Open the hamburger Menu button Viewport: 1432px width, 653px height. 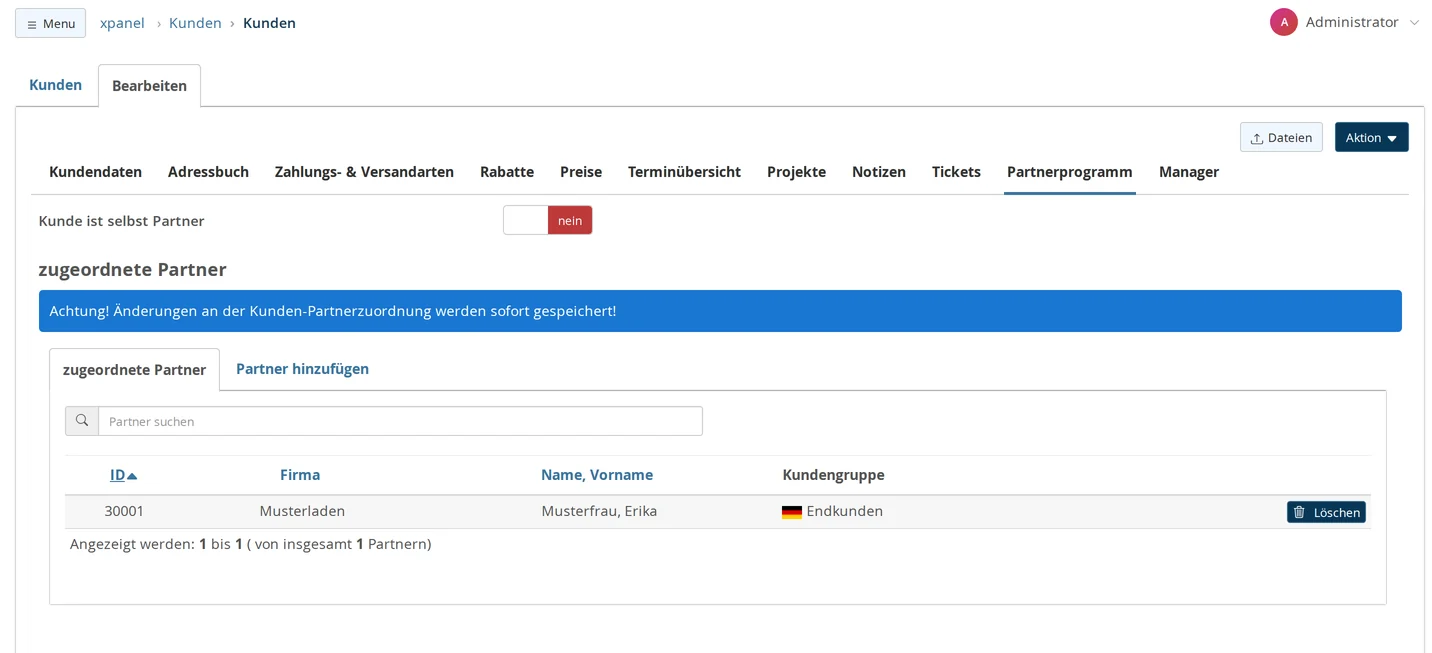point(50,23)
